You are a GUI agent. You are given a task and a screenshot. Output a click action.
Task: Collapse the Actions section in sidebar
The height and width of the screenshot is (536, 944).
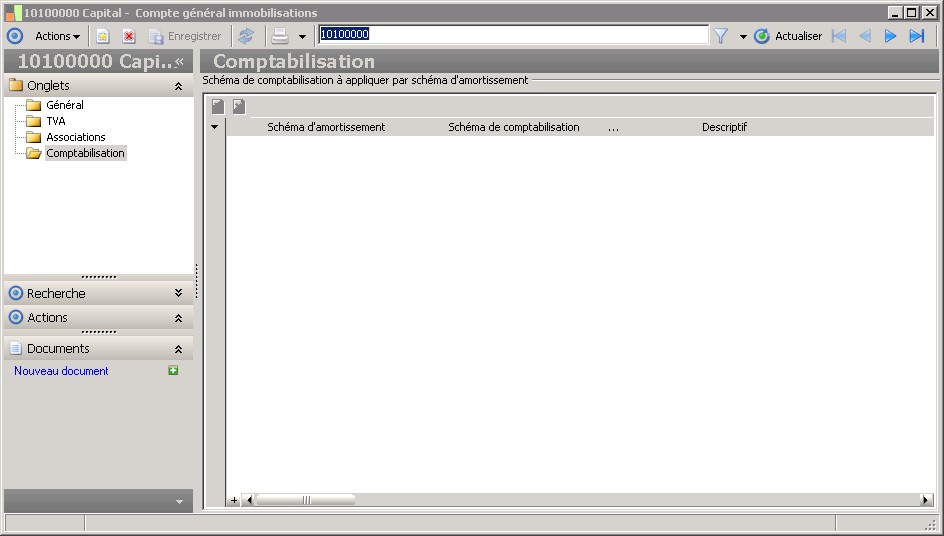[x=178, y=318]
